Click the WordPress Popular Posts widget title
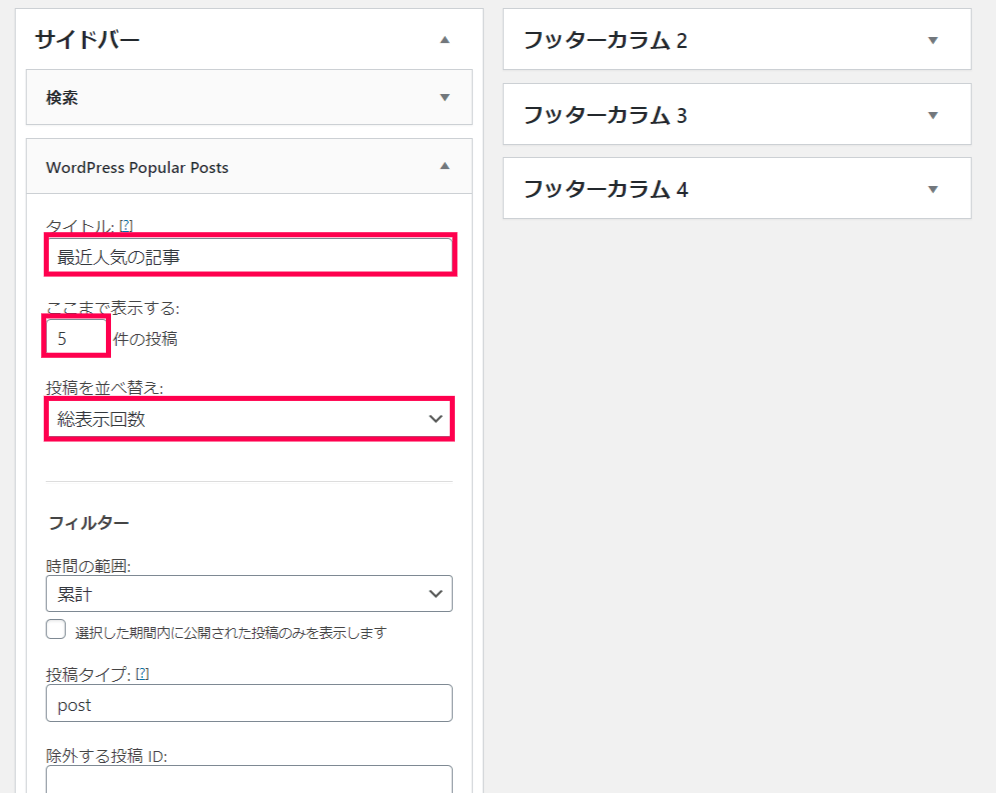This screenshot has width=996, height=793. click(137, 168)
